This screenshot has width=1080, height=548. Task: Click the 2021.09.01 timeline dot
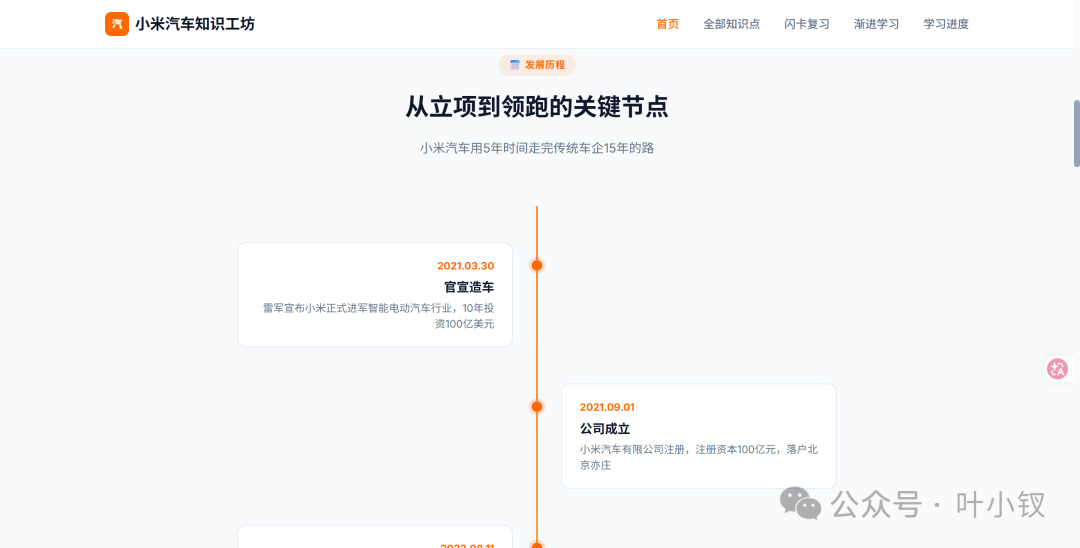(537, 407)
